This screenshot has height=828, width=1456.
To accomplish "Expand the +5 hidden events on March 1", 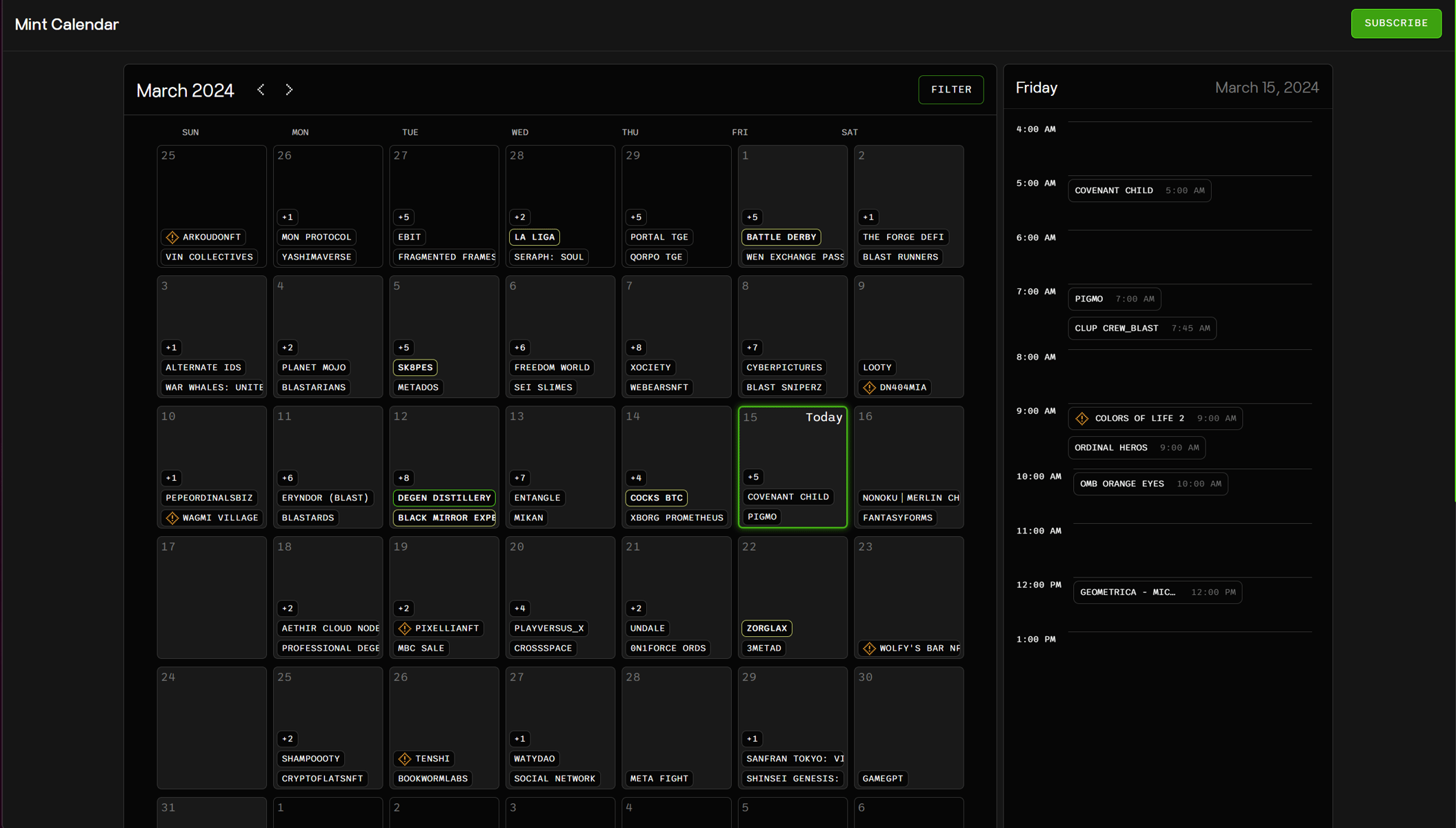I will 752,217.
